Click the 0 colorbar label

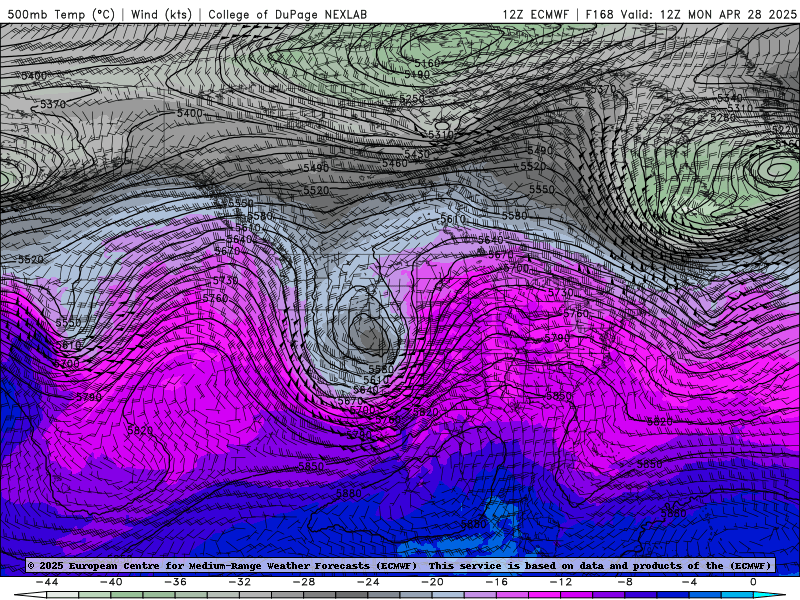[754, 582]
